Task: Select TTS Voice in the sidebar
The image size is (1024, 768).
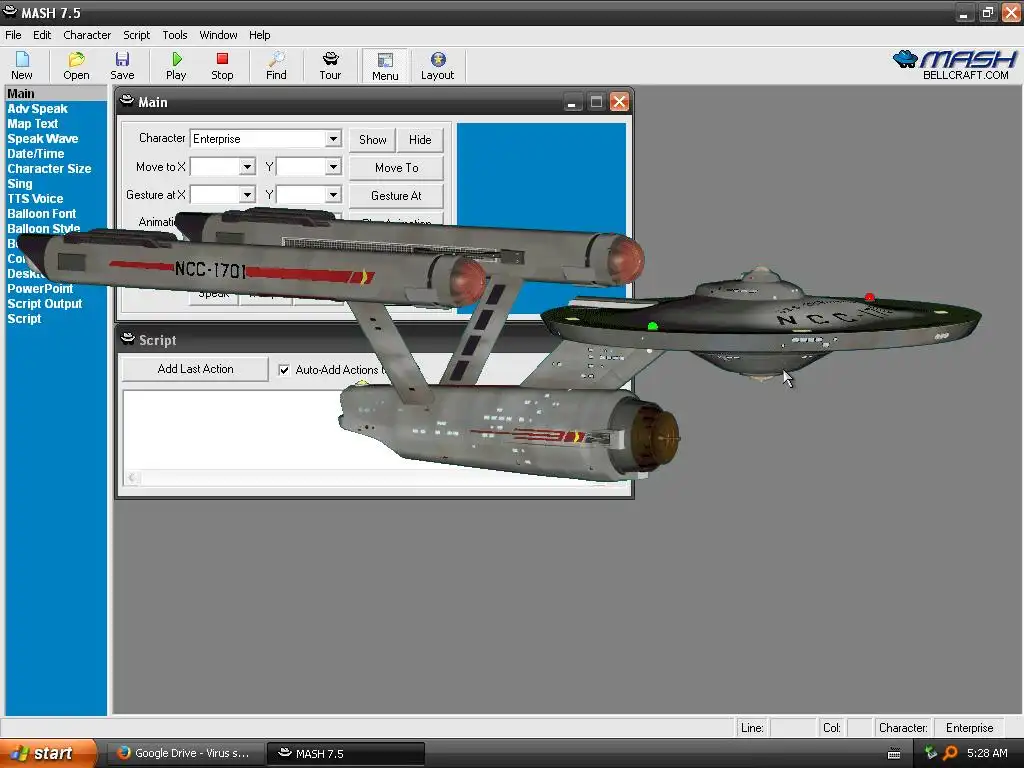Action: (35, 199)
